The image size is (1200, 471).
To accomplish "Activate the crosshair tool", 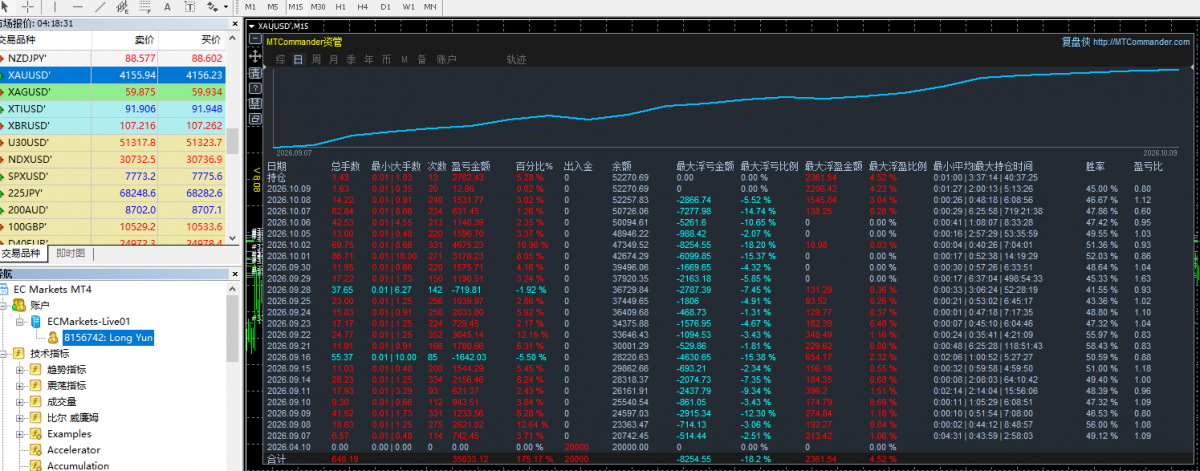I will click(28, 7).
